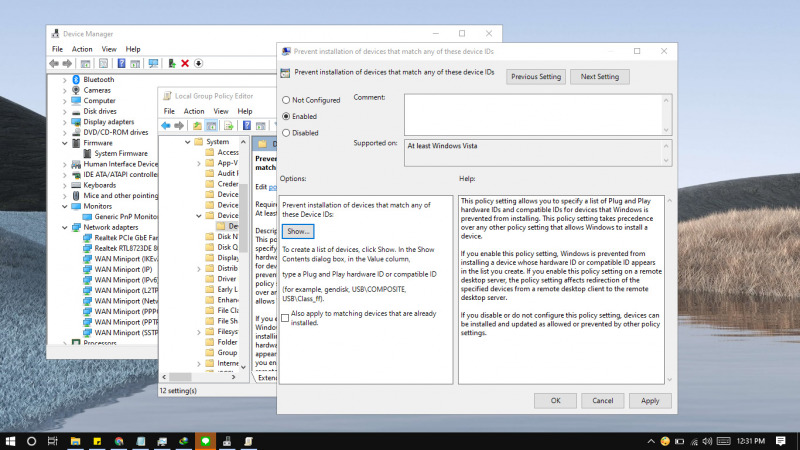This screenshot has width=800, height=450.
Task: Select Enabled radio button
Action: [x=286, y=116]
